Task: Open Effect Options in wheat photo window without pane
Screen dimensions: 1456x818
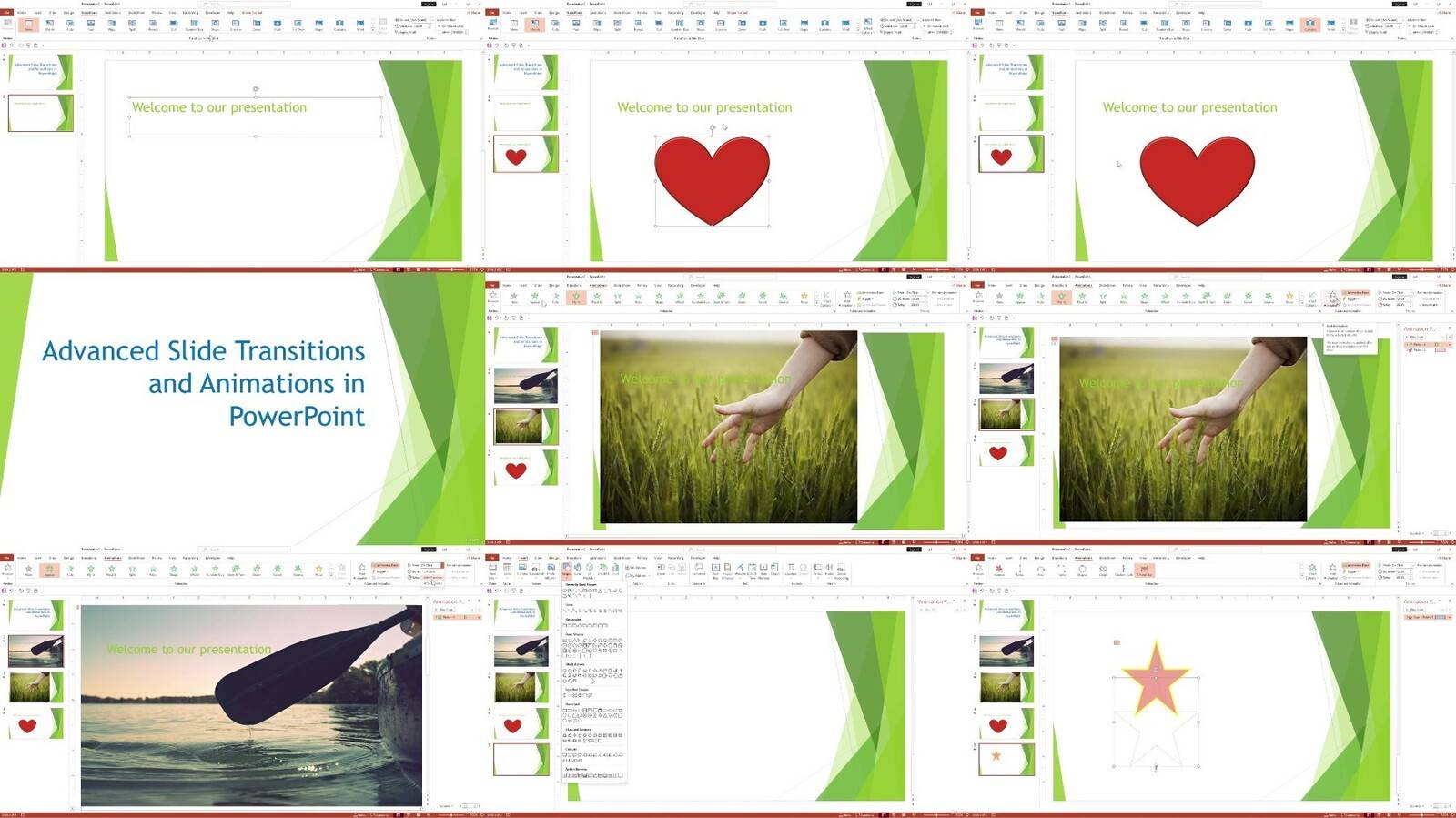Action: [x=827, y=298]
